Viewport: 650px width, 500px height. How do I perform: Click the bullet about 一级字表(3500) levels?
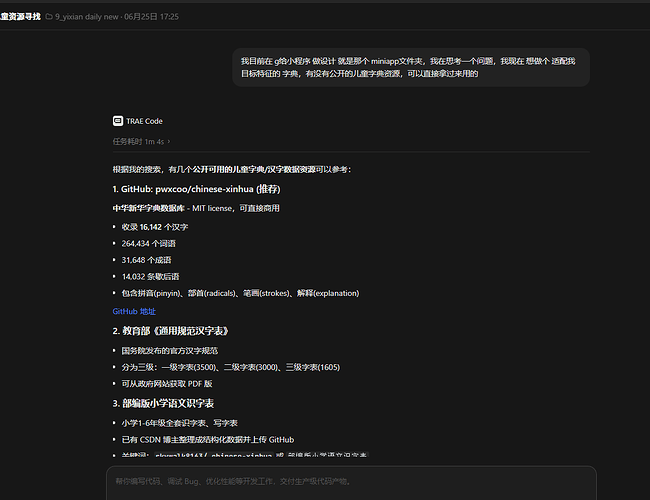[230, 367]
